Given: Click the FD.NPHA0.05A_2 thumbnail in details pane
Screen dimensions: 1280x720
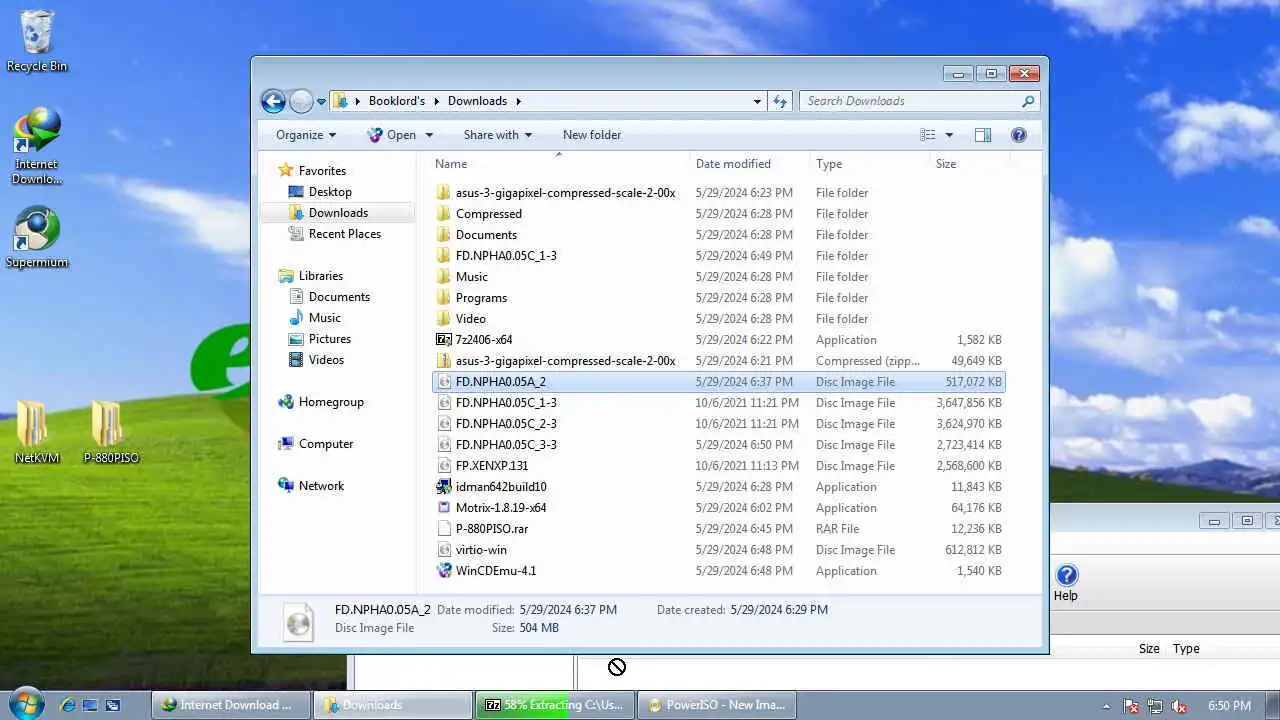Looking at the screenshot, I should pyautogui.click(x=298, y=620).
